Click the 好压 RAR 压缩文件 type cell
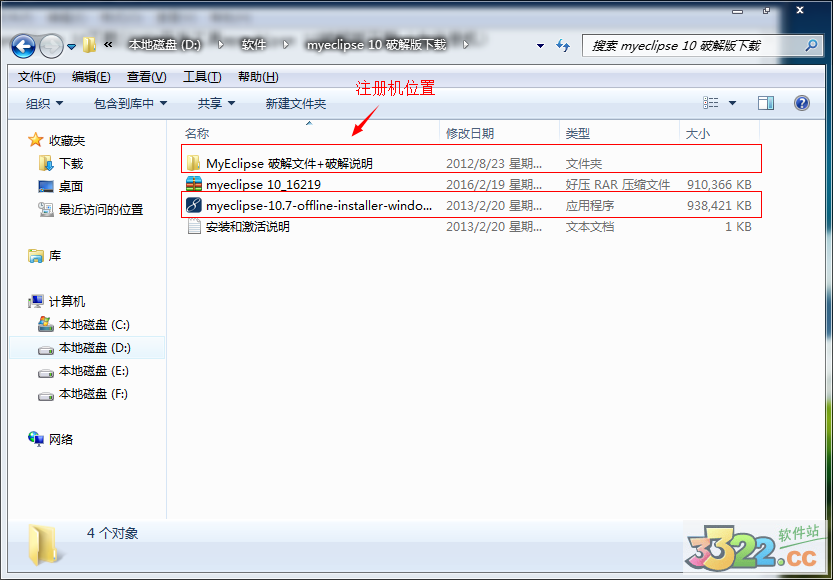 tap(618, 184)
